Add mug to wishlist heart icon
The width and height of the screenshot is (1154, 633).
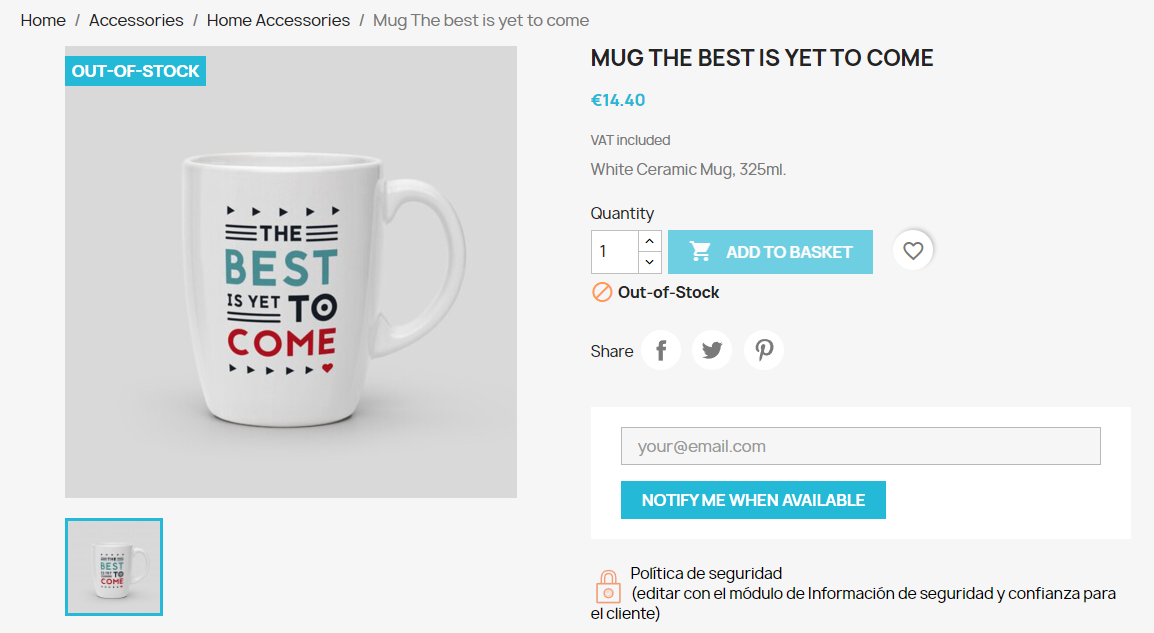[x=913, y=251]
